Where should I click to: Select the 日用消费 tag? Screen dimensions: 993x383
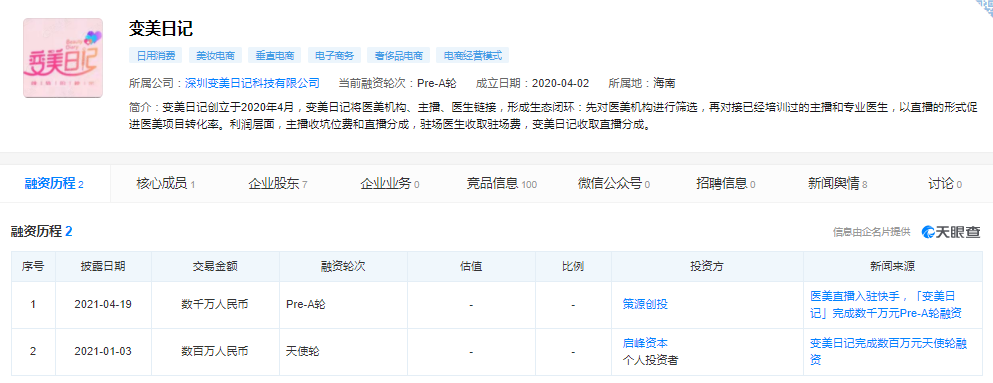point(156,55)
